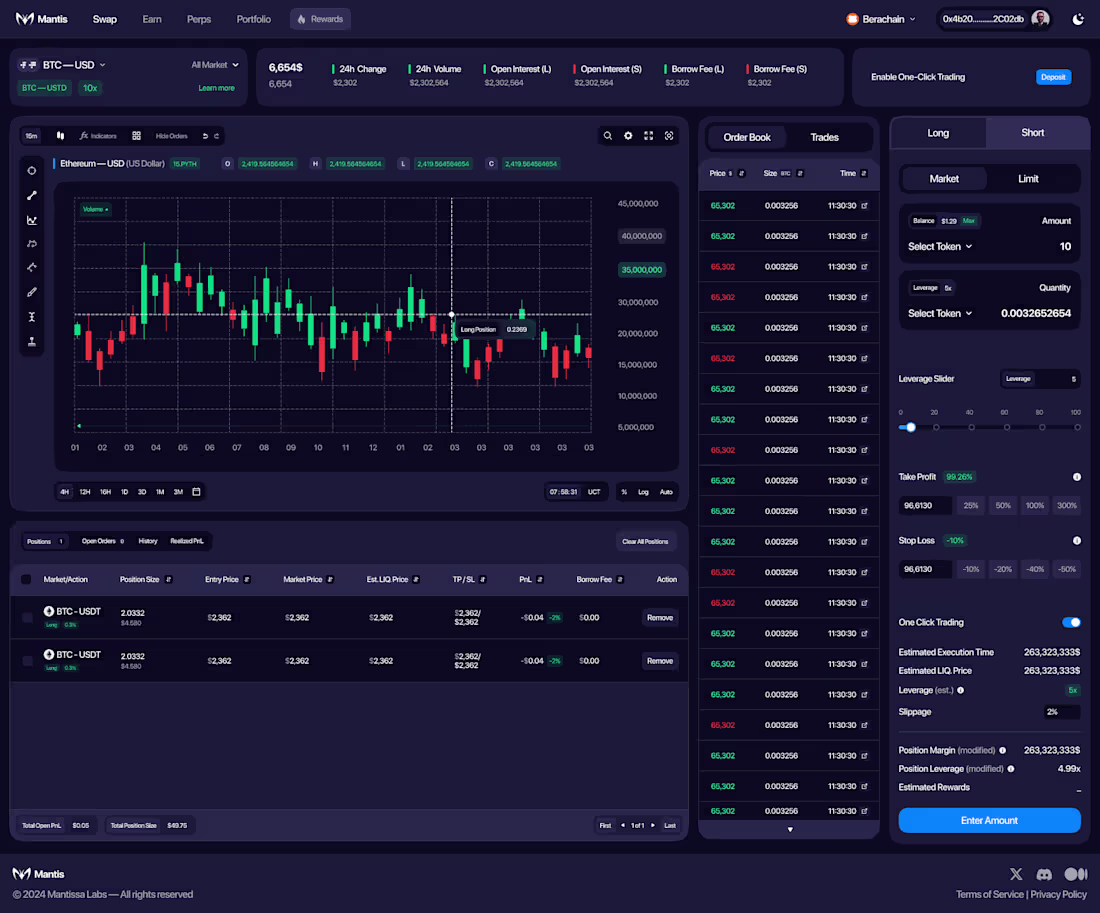Click Clear All Positions

coord(647,541)
